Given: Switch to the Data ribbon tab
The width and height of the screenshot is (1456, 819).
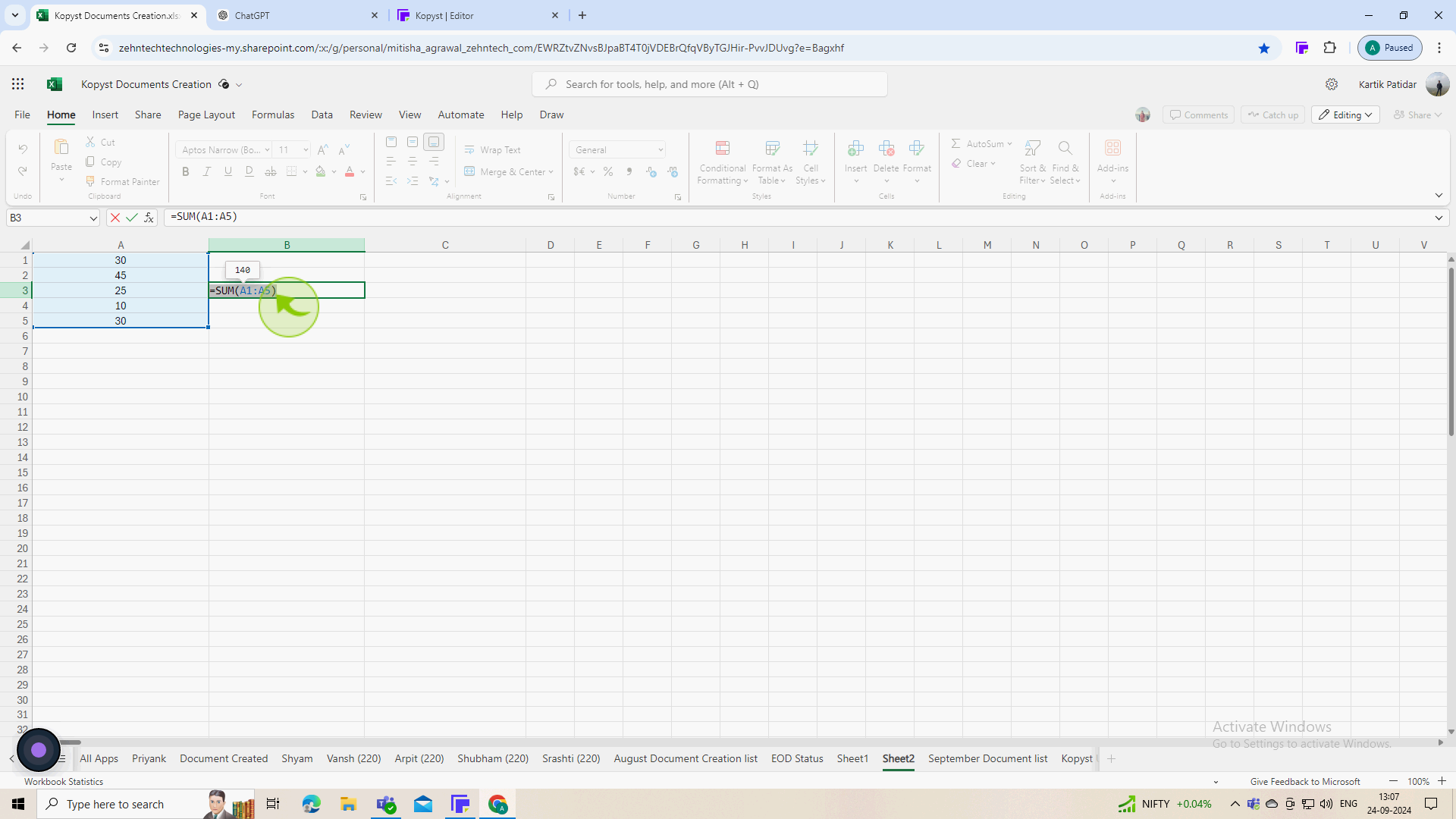Looking at the screenshot, I should coord(322,115).
